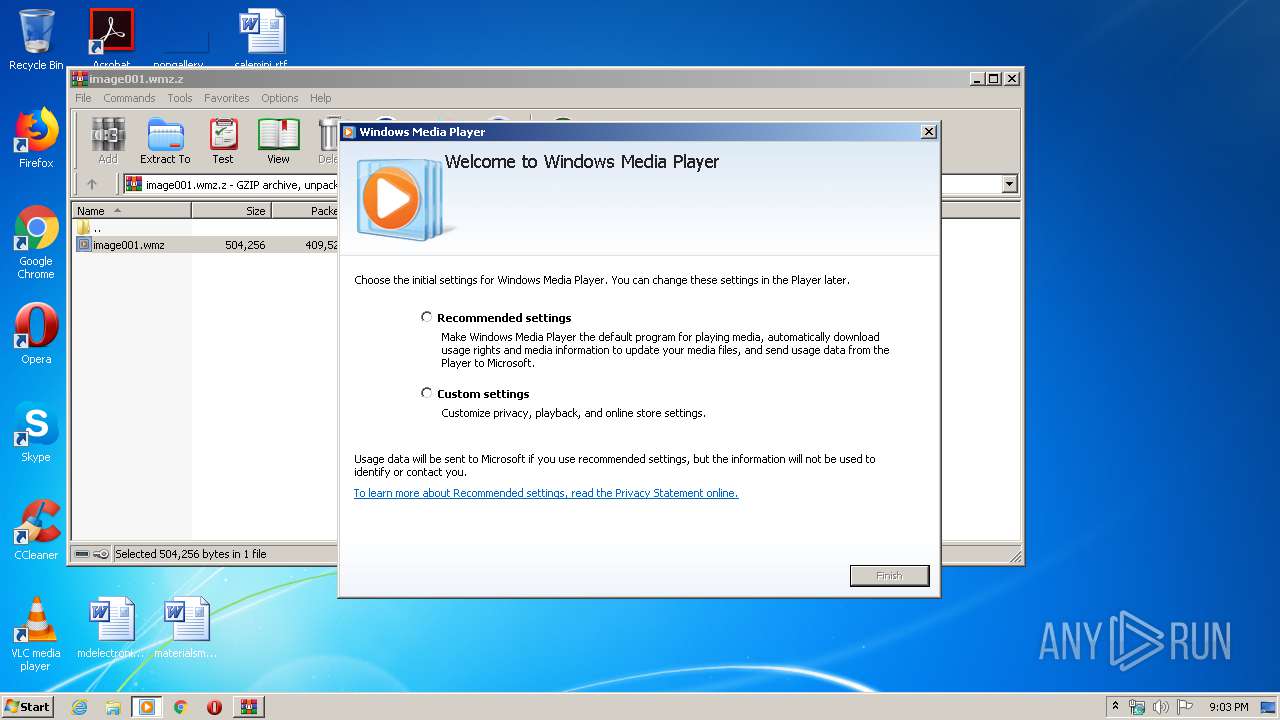Switch to WinRAR taskbar button
Screen dimensions: 1280x720
[x=248, y=707]
